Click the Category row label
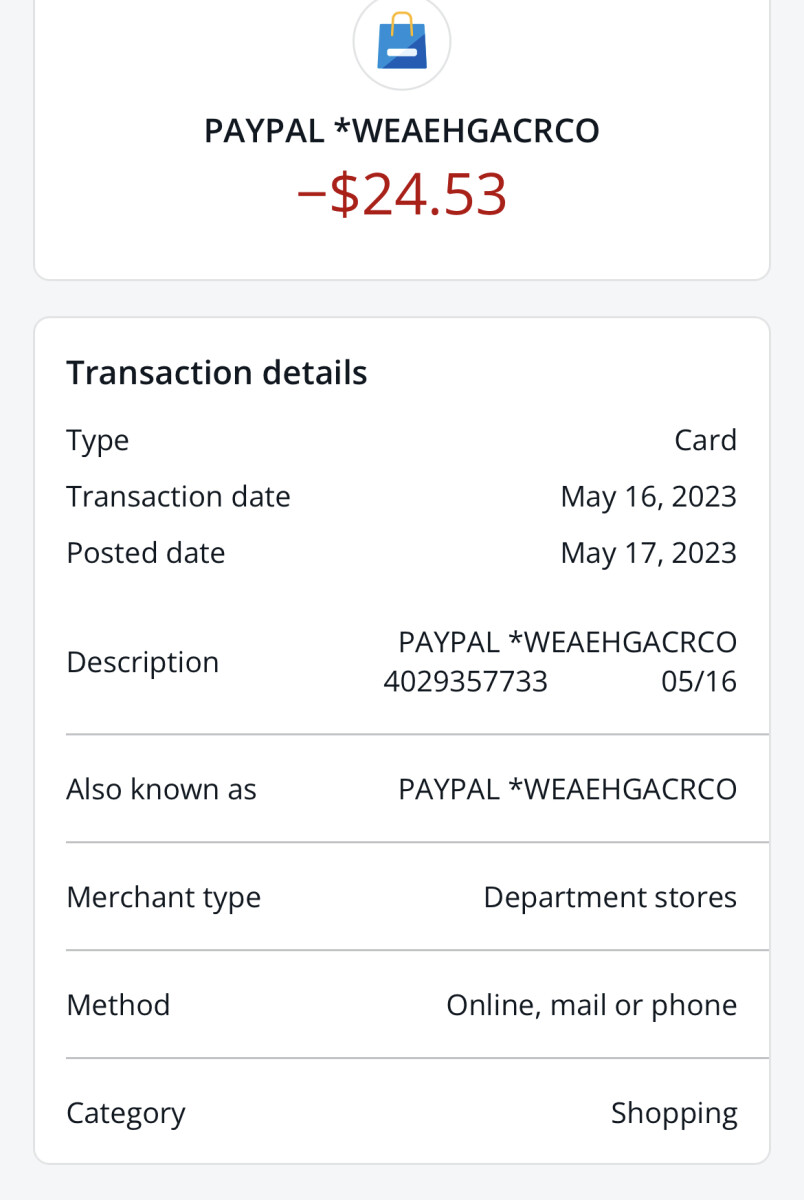The width and height of the screenshot is (804, 1200). pyautogui.click(x=126, y=1113)
